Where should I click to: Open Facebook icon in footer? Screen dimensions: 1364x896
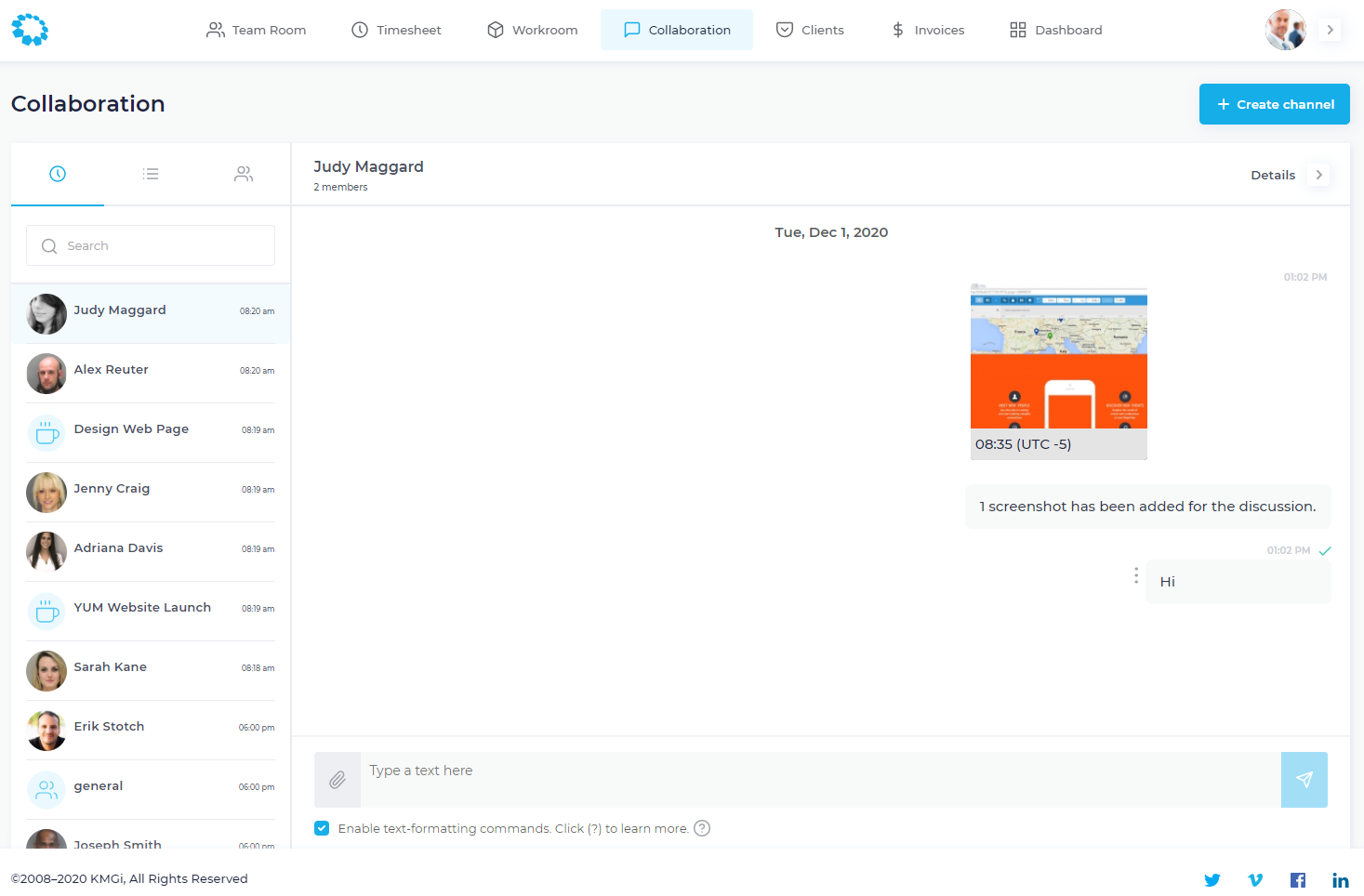coord(1297,880)
